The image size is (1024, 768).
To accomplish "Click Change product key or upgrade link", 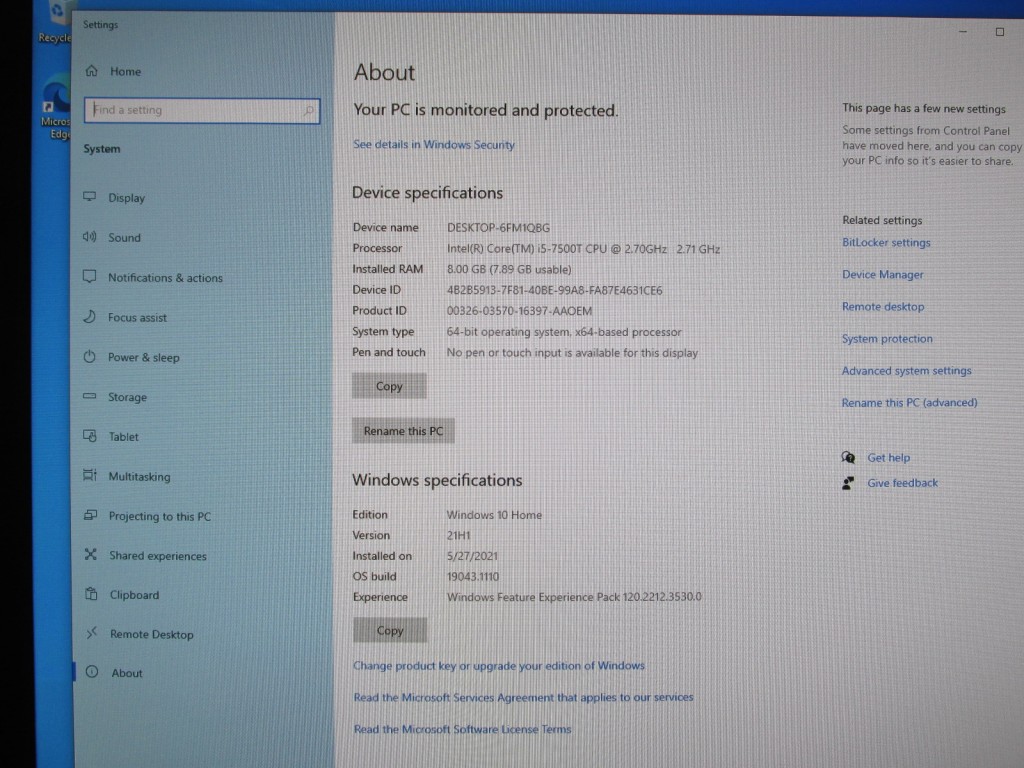I will click(499, 665).
